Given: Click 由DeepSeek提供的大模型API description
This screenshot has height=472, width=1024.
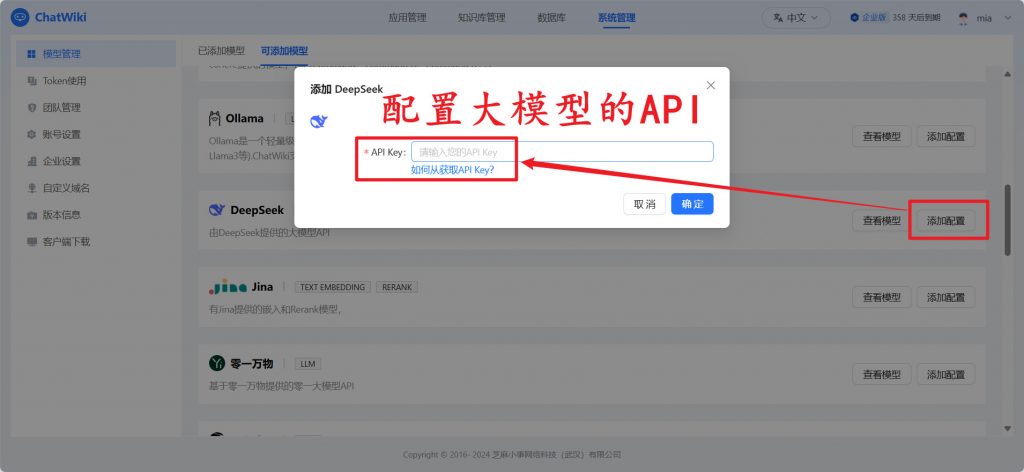Looking at the screenshot, I should (x=269, y=232).
